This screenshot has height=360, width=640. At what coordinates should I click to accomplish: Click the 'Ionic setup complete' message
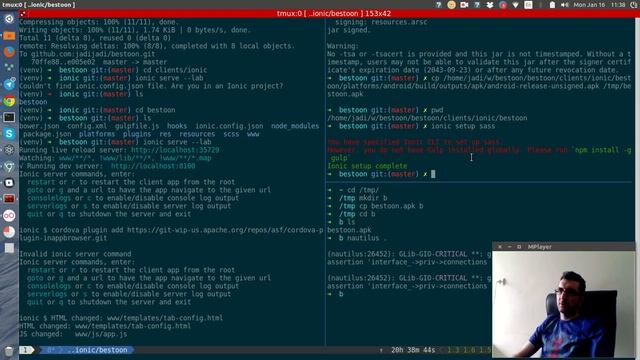[367, 166]
